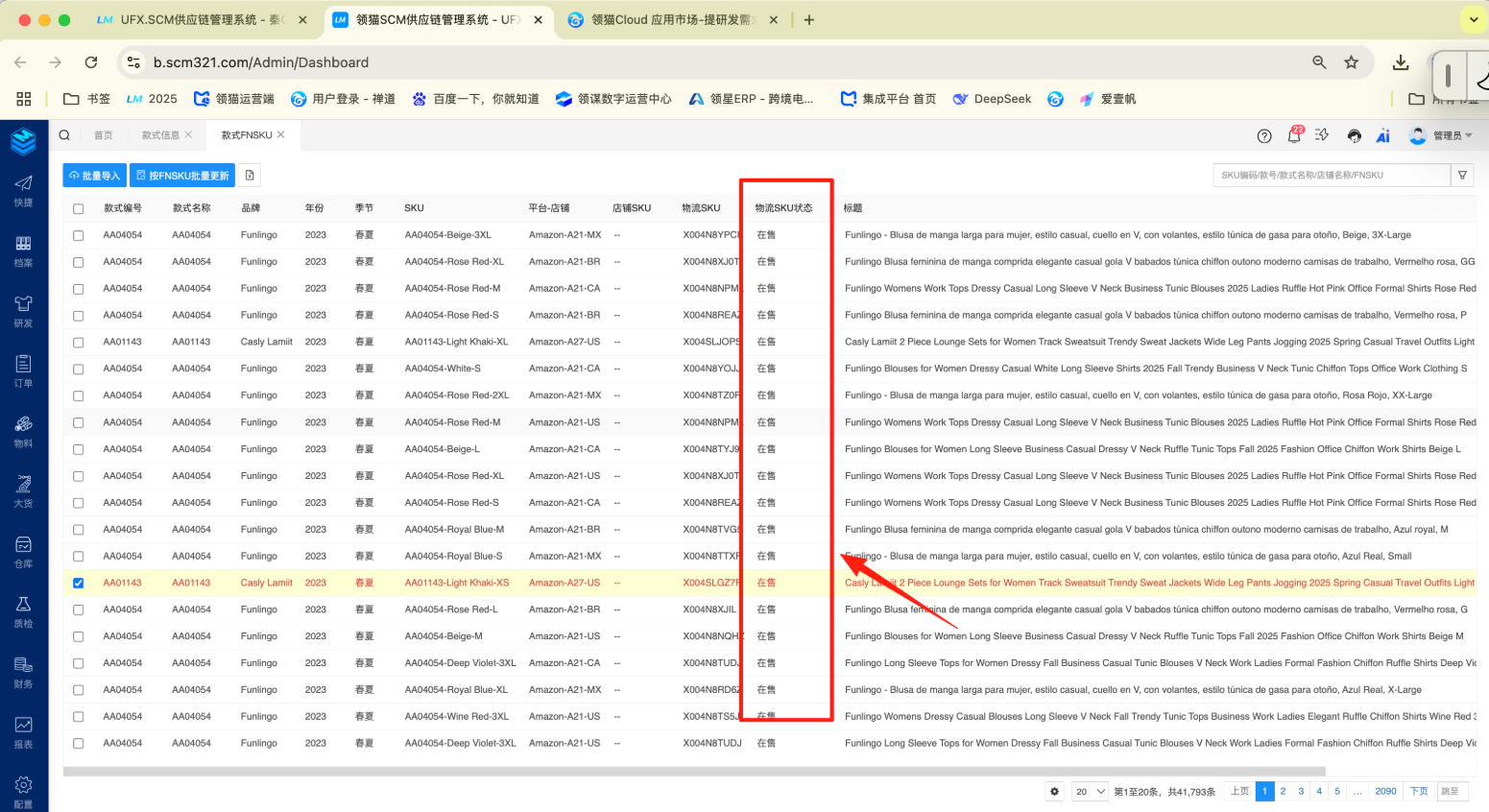Click the Excel export icon button
Viewport: 1489px width, 812px height.
click(x=250, y=176)
